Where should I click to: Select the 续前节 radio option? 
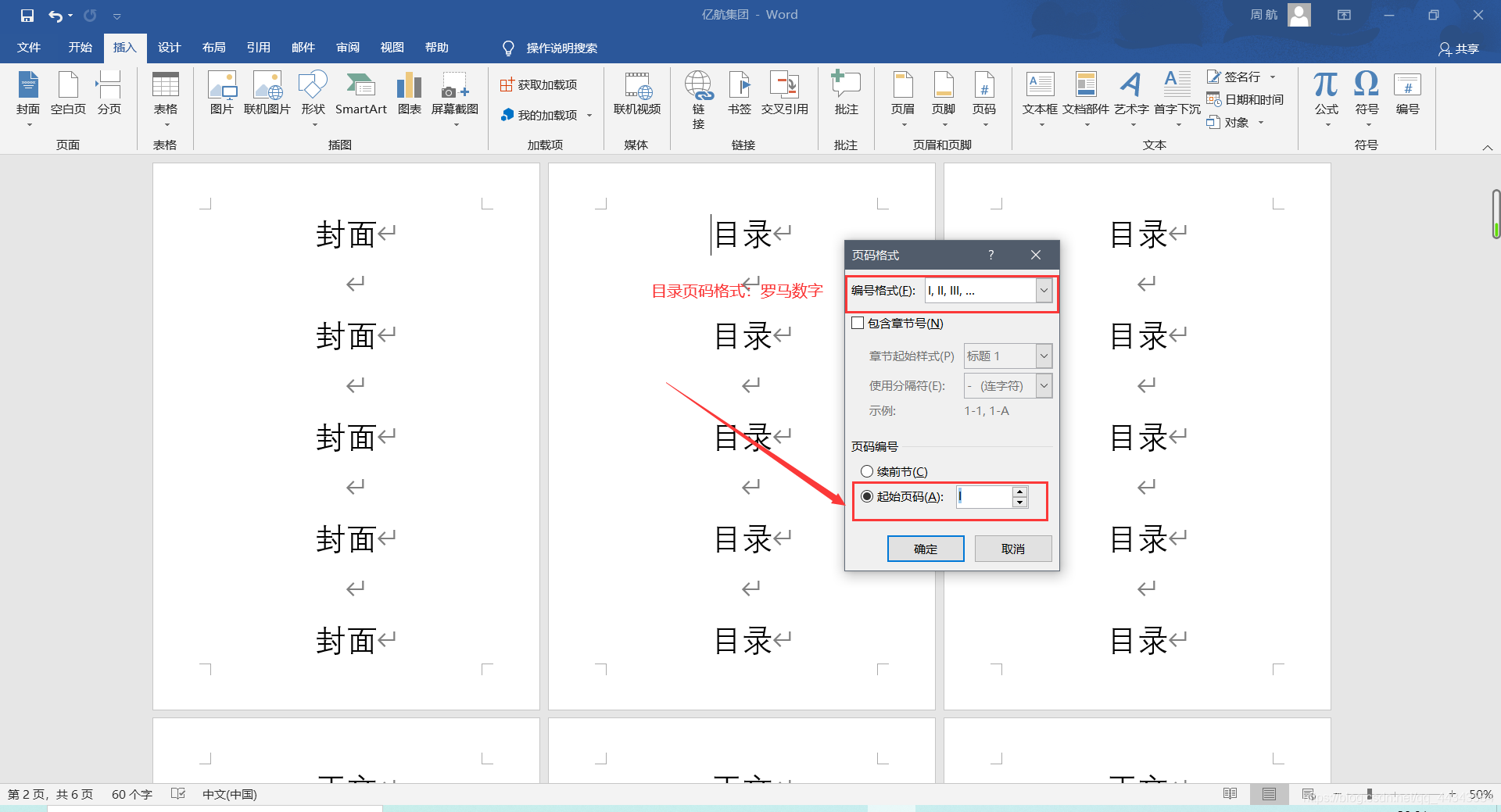click(x=867, y=471)
